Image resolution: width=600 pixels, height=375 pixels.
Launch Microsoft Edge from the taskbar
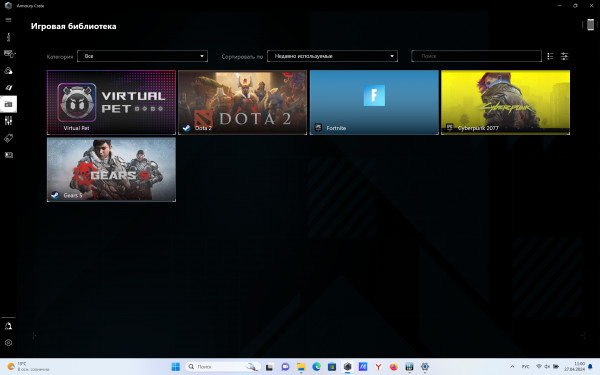(x=316, y=367)
